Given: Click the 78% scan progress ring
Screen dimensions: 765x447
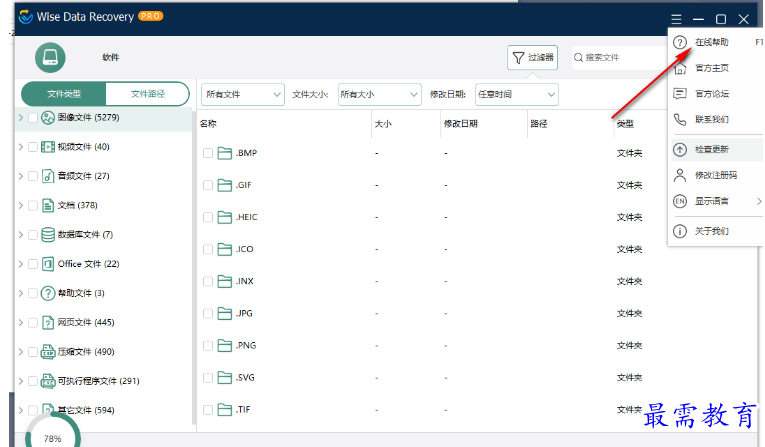Looking at the screenshot, I should 53,436.
